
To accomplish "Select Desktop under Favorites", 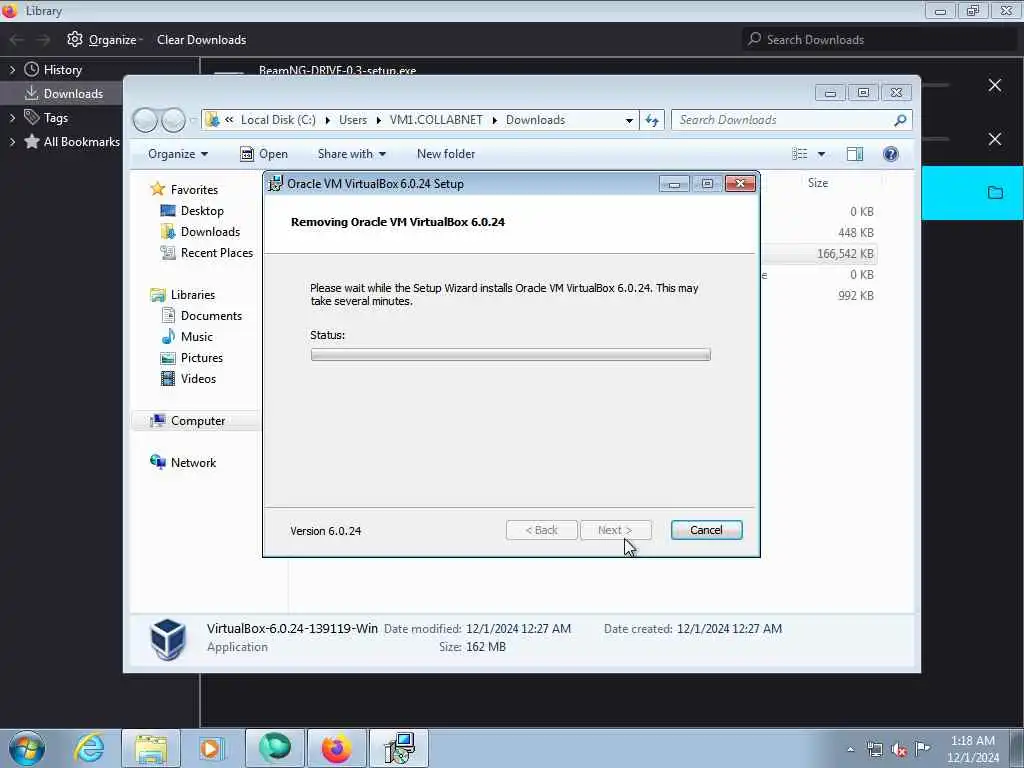I will point(202,211).
